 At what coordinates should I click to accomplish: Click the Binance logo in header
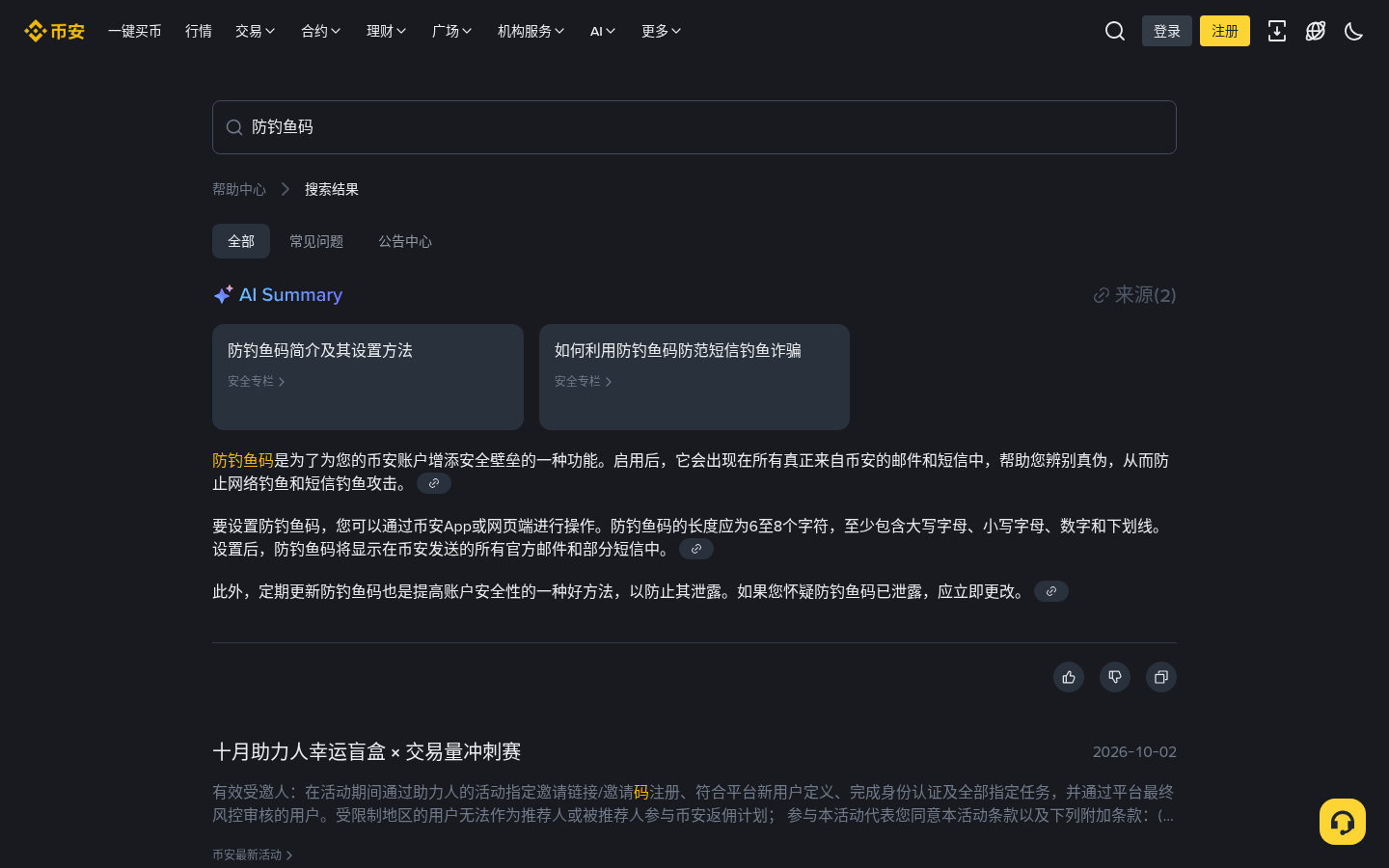tap(54, 31)
